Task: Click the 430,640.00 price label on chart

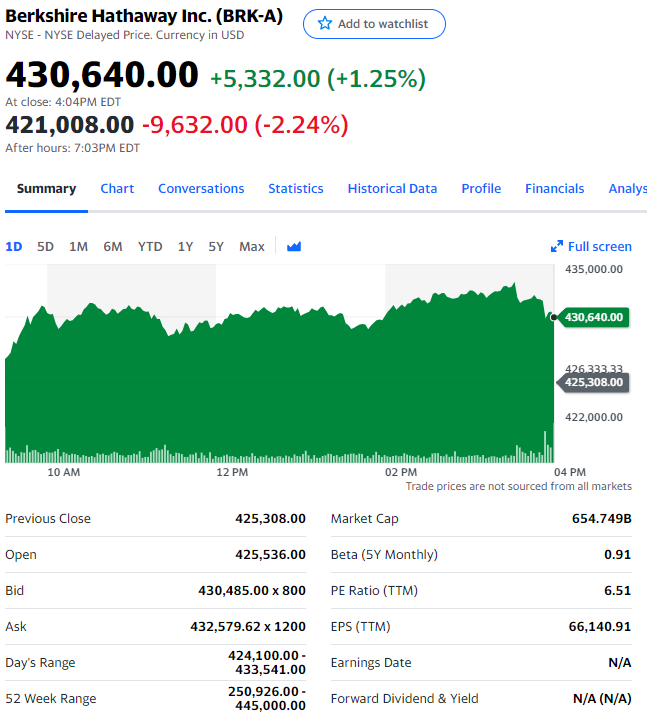Action: 593,317
